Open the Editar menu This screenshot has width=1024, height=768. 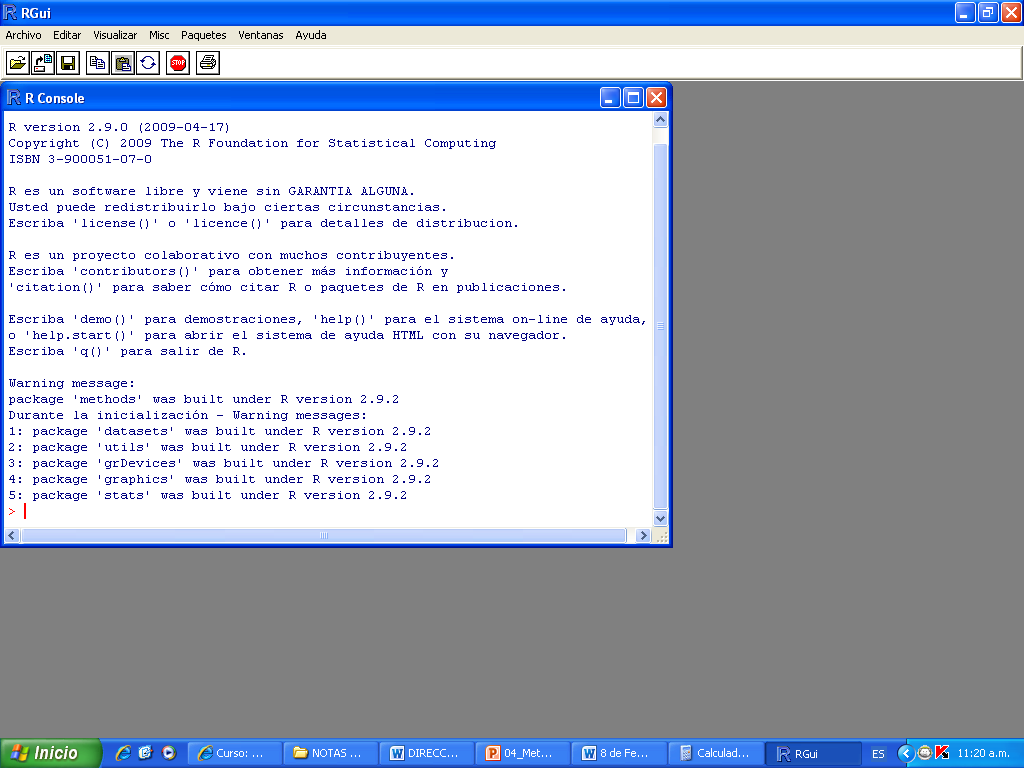pyautogui.click(x=67, y=35)
